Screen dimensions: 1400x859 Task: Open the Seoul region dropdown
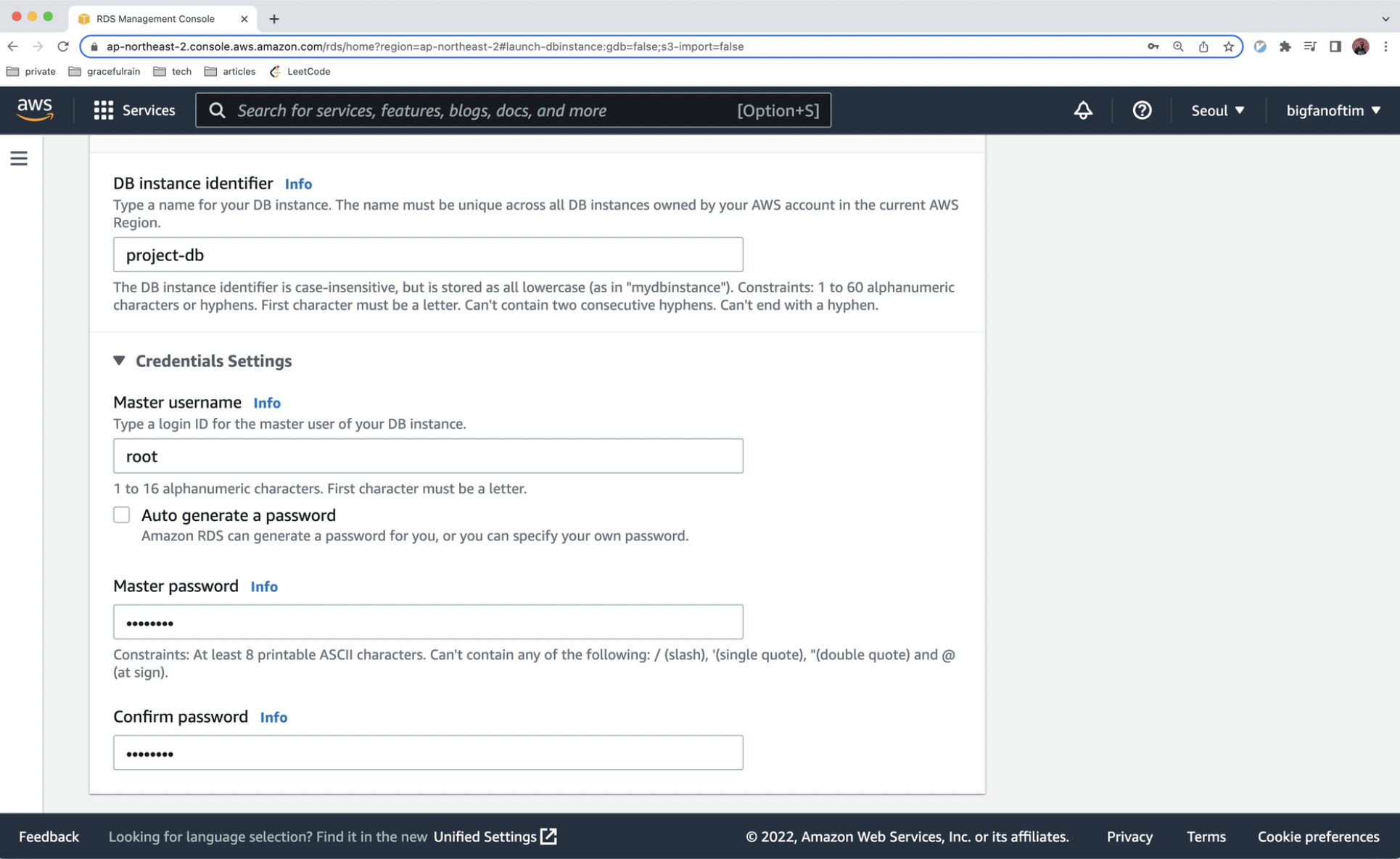1217,110
